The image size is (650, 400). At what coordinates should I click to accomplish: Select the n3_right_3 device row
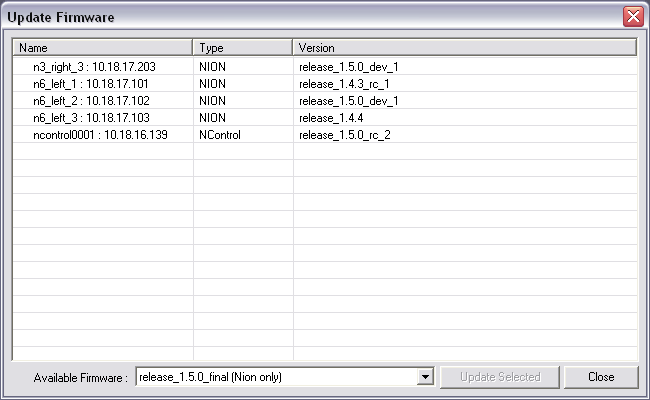pyautogui.click(x=93, y=67)
